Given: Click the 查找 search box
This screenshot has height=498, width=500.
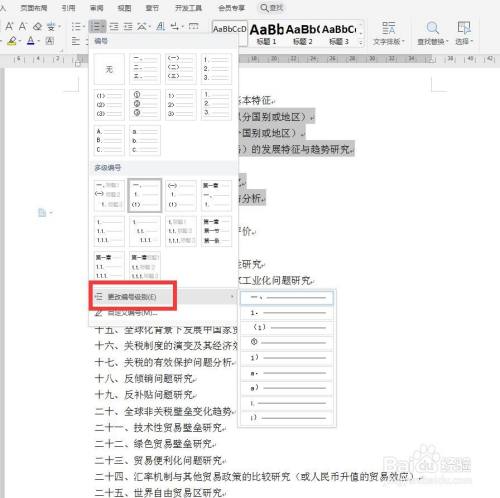Looking at the screenshot, I should tap(272, 8).
